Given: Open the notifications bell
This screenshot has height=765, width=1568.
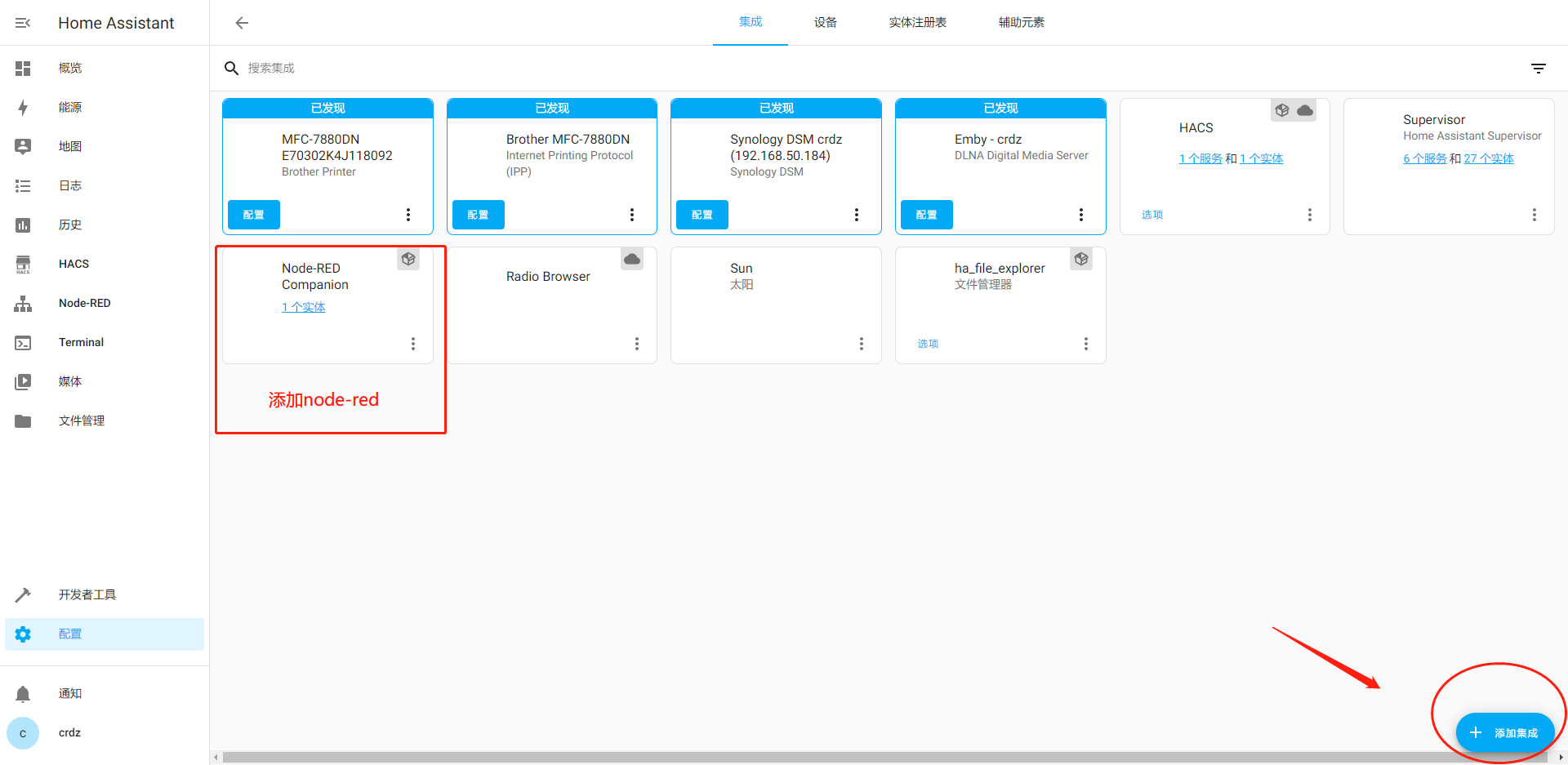Looking at the screenshot, I should tap(23, 693).
